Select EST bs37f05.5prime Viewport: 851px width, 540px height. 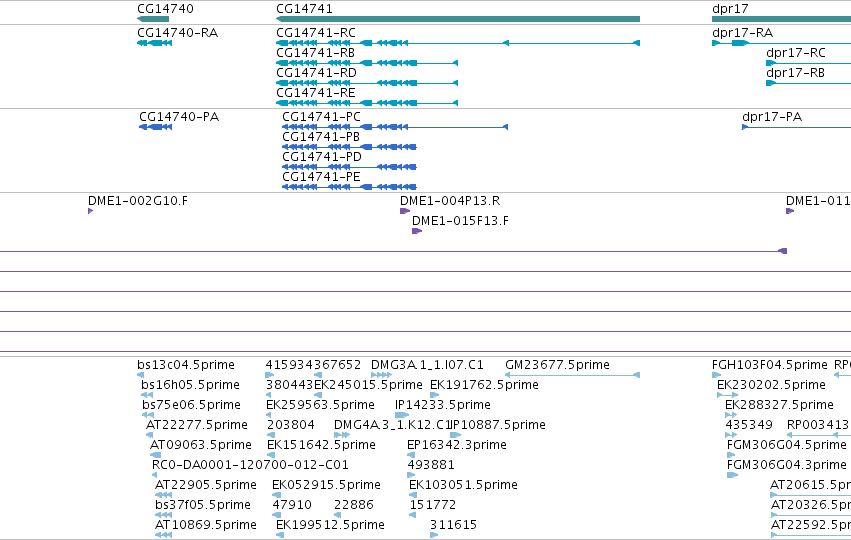[x=203, y=505]
